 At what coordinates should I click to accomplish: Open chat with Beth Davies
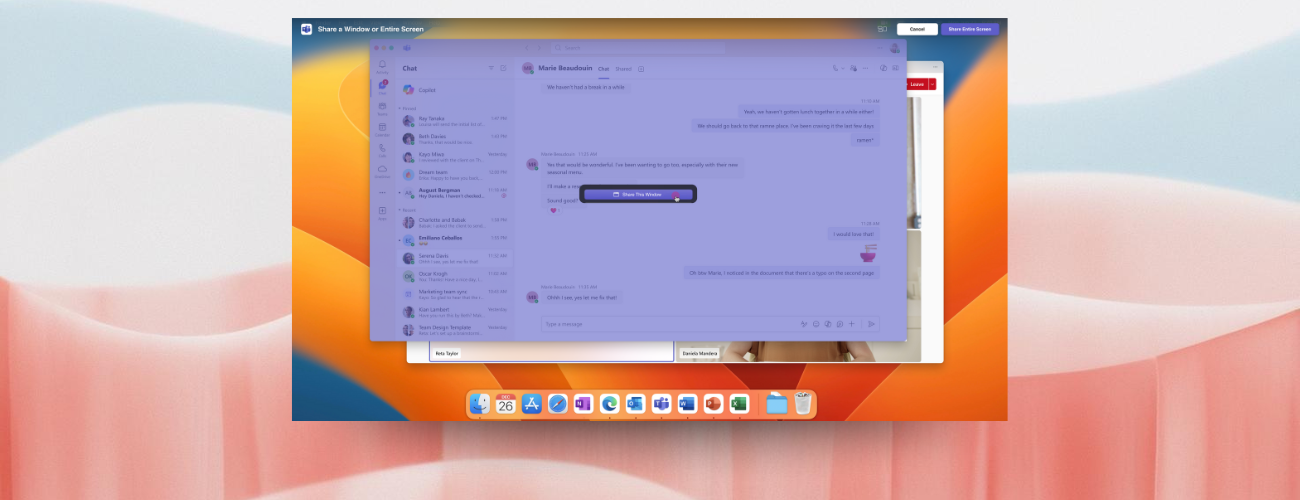click(456, 139)
